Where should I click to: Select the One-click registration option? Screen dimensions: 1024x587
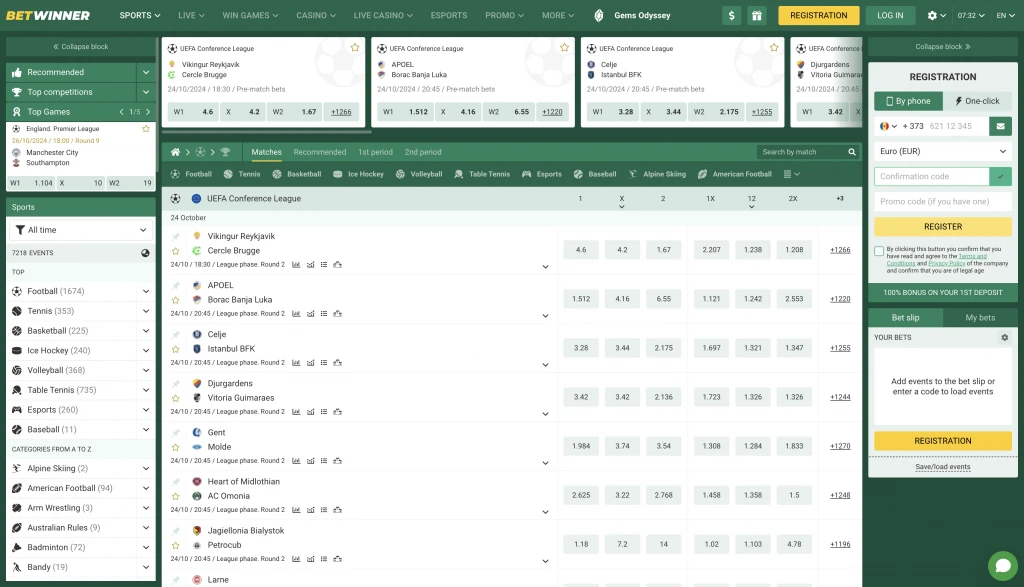pyautogui.click(x=977, y=101)
